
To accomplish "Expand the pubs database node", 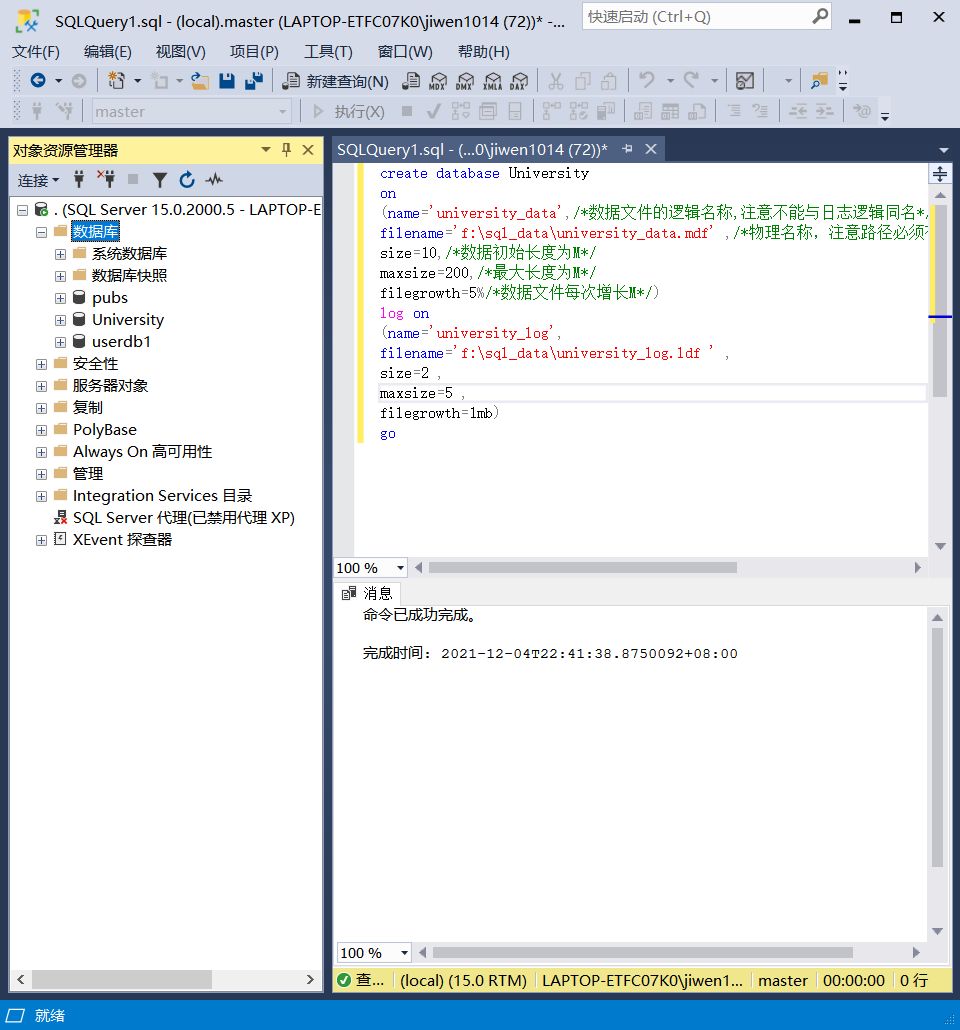I will [60, 298].
